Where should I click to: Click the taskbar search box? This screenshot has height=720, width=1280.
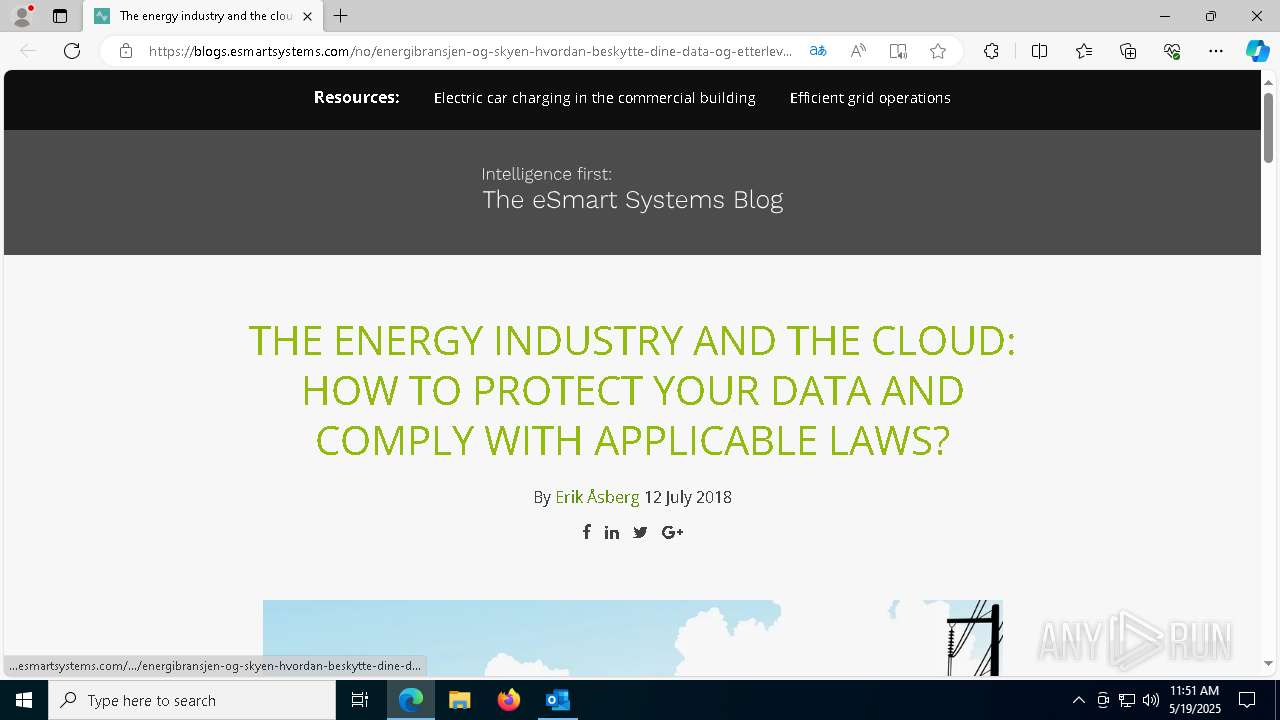click(192, 700)
